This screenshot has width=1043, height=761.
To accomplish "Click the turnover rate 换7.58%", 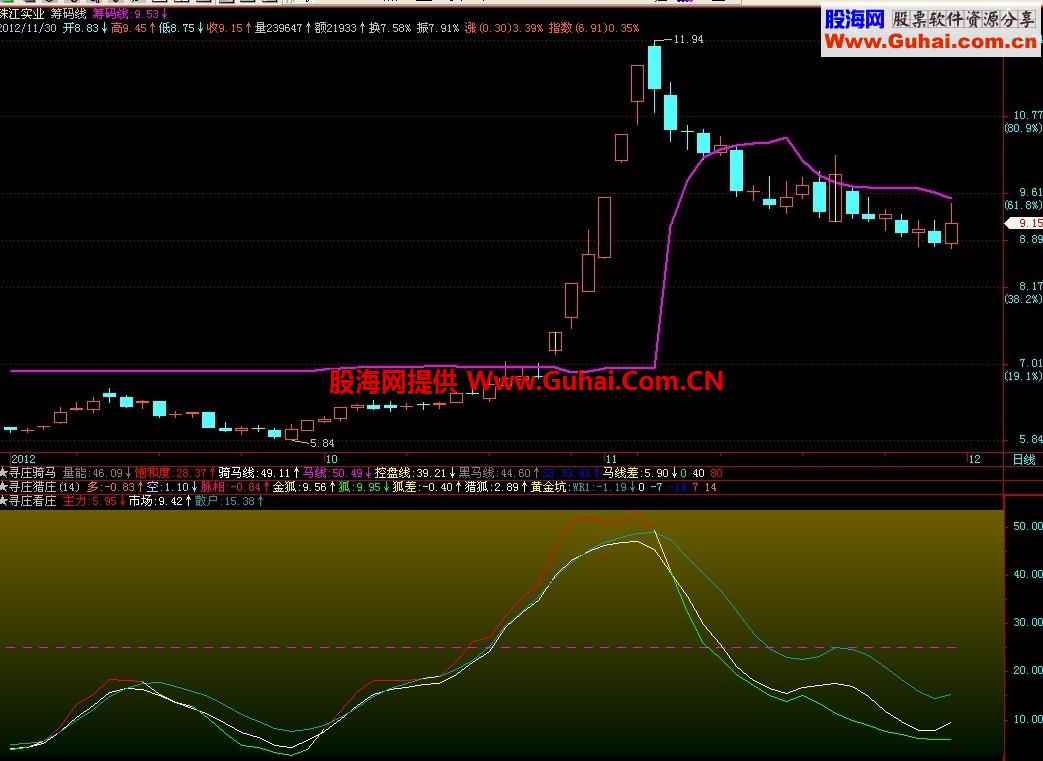I will [391, 28].
